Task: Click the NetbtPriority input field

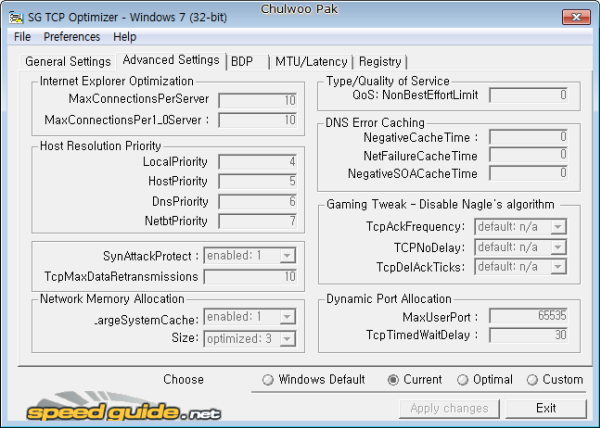Action: [x=258, y=221]
